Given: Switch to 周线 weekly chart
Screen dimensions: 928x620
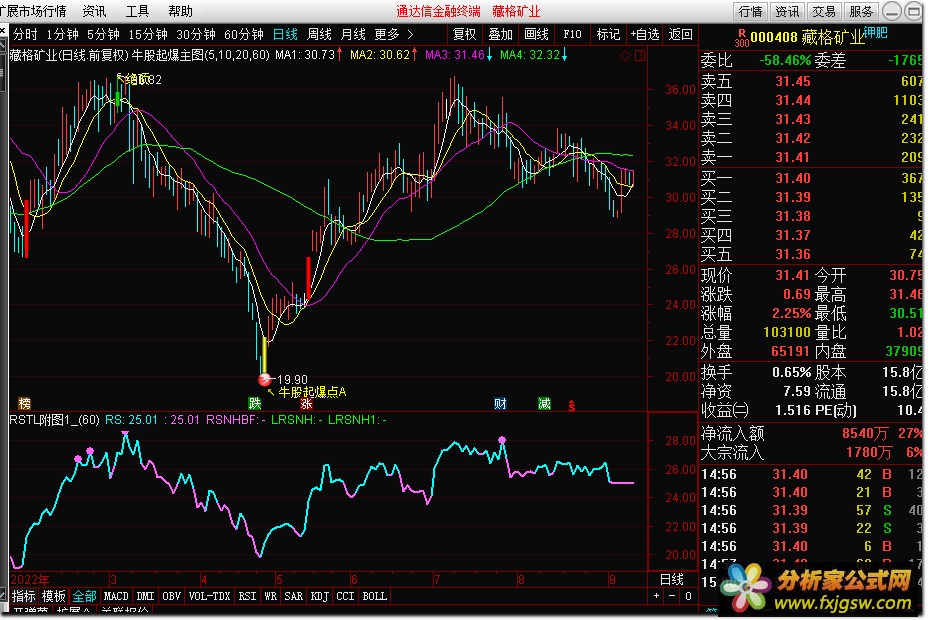Looking at the screenshot, I should tap(320, 34).
